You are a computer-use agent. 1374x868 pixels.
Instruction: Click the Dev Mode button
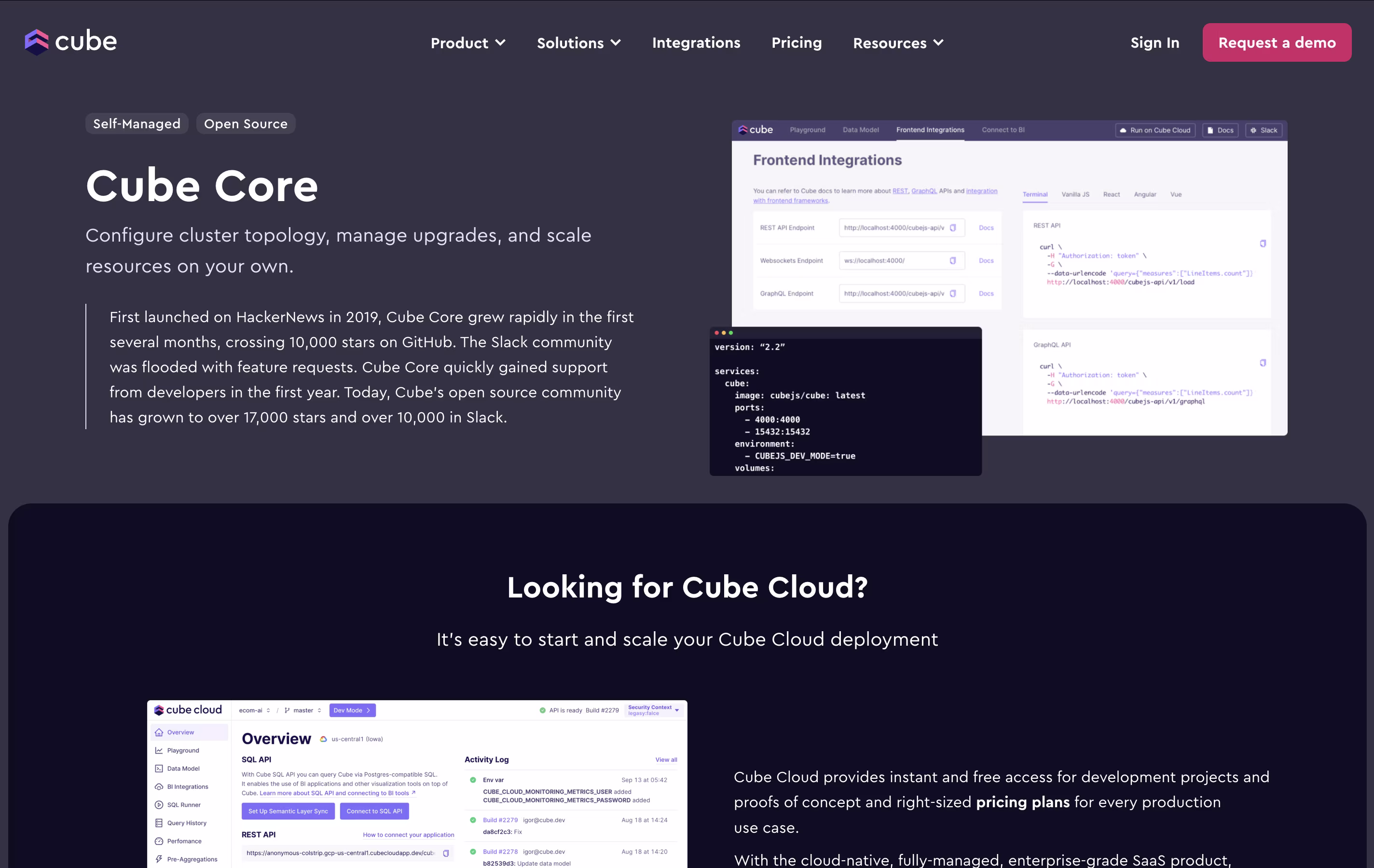click(352, 711)
